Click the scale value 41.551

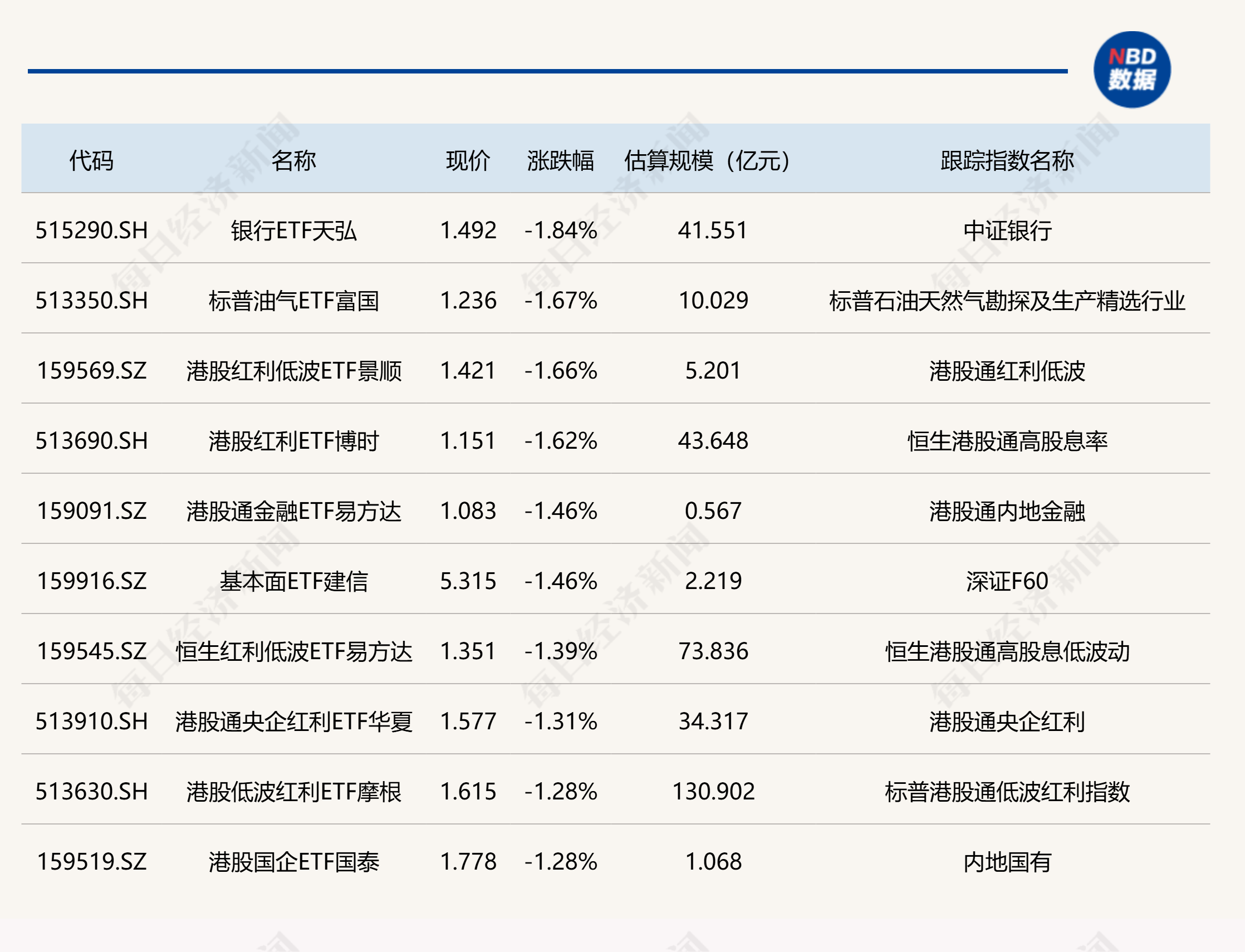pos(713,230)
